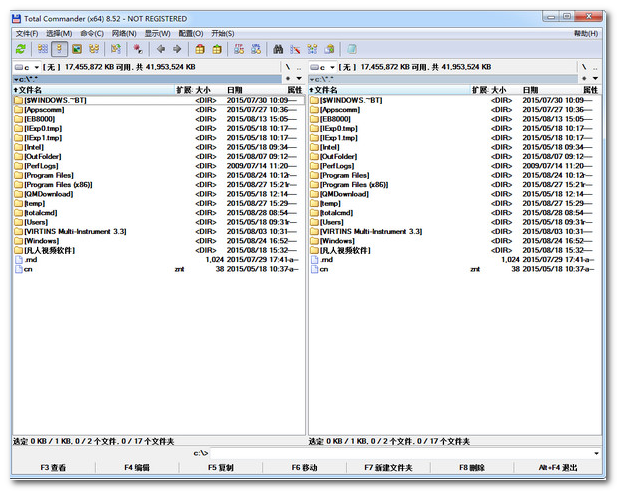Select [Intel] folder in right panel

click(x=452, y=148)
